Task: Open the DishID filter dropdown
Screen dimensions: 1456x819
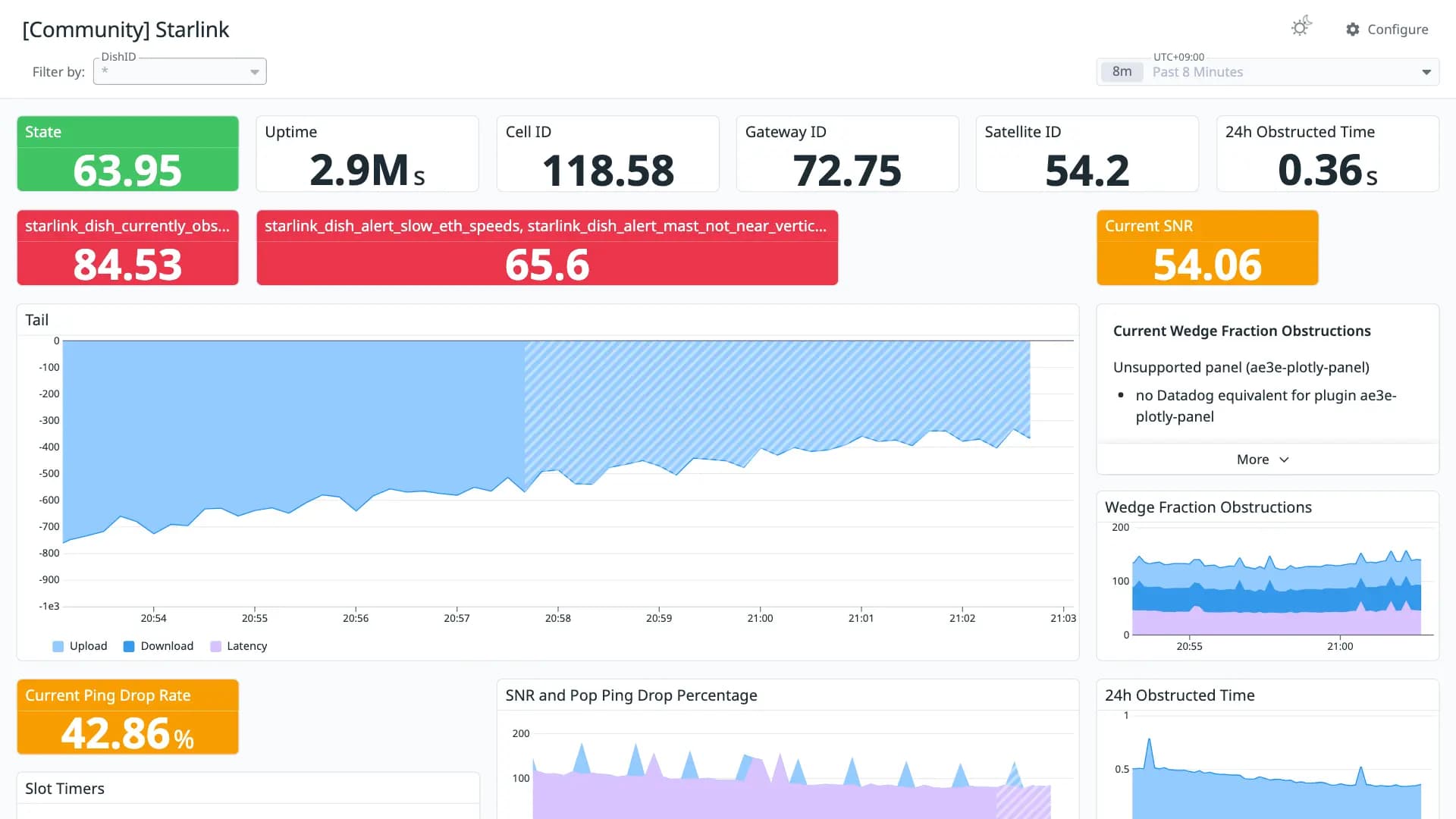Action: point(180,71)
